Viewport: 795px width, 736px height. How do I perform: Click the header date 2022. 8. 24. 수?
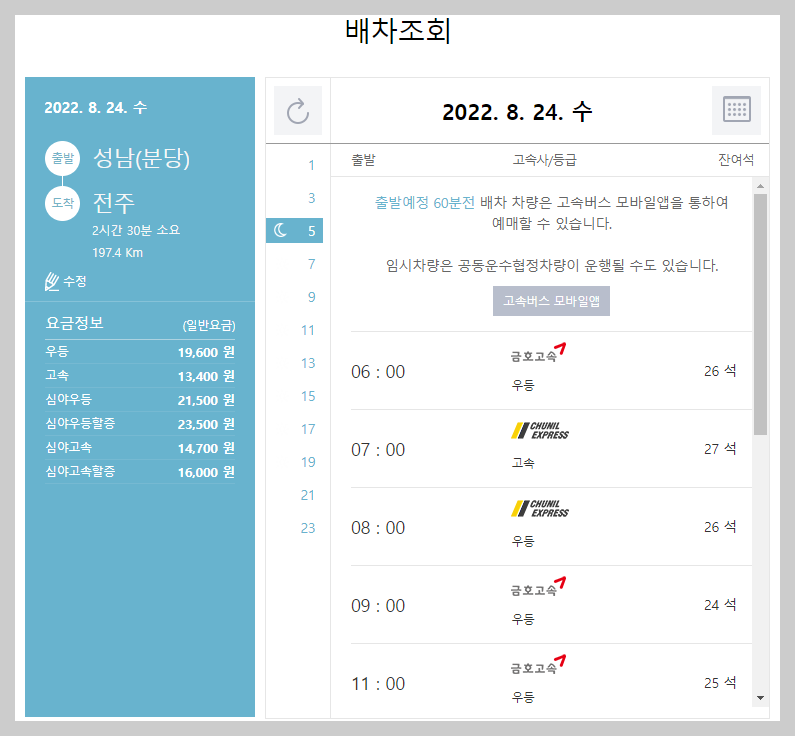click(517, 112)
